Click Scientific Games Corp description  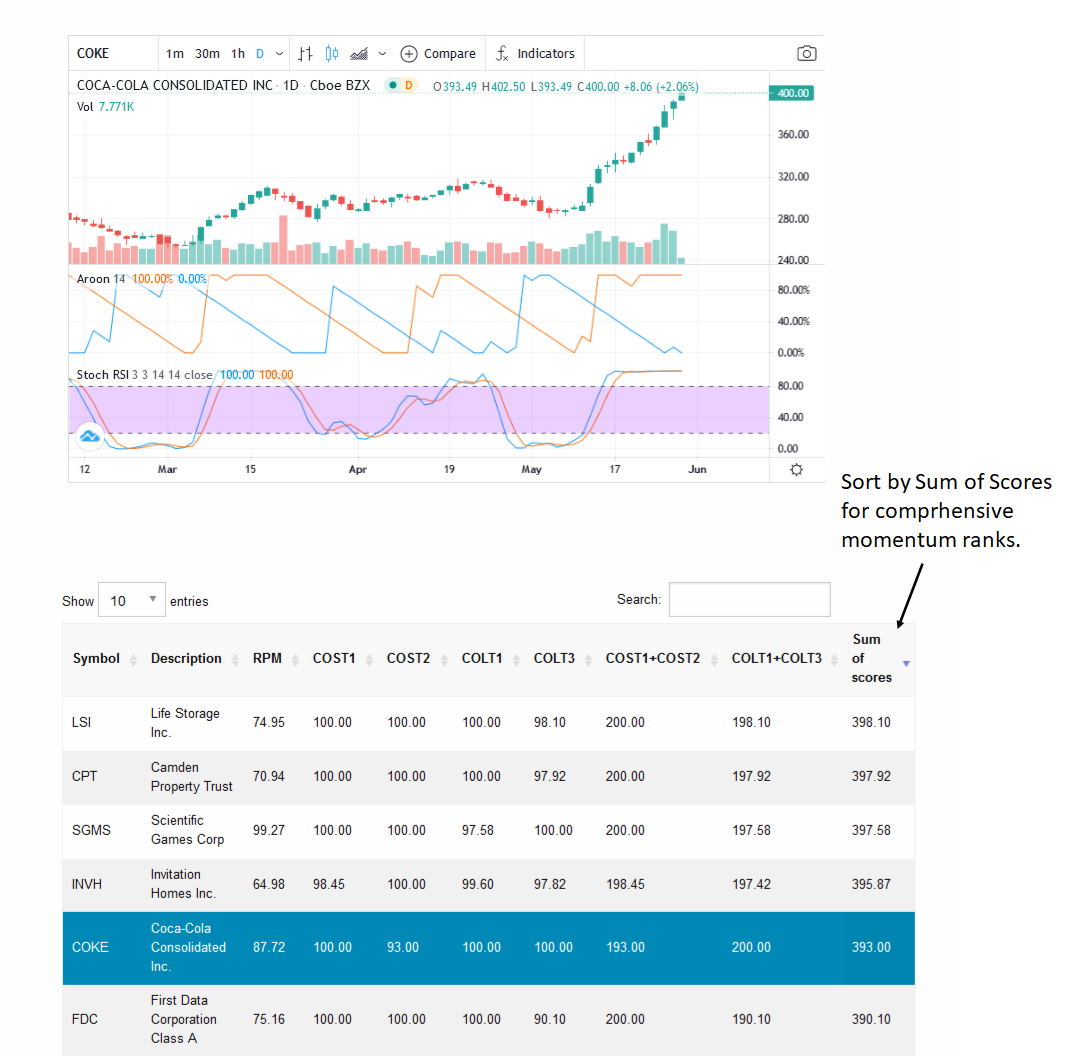[x=187, y=830]
